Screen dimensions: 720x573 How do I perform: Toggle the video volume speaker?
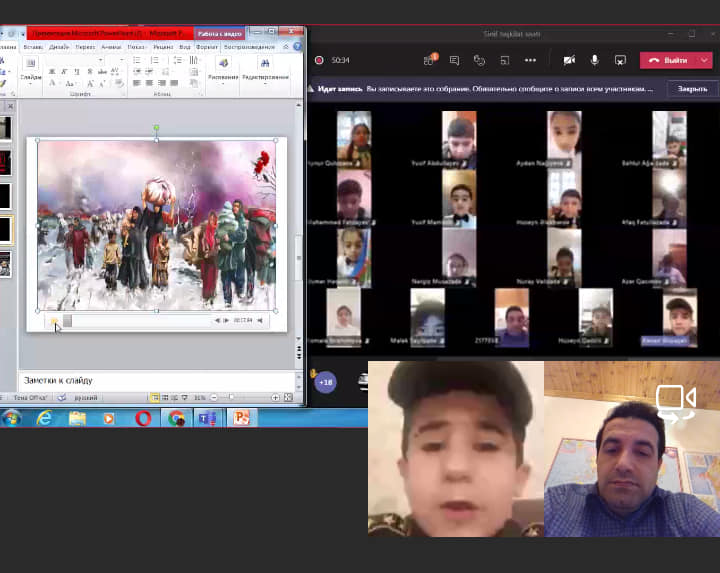tap(260, 320)
